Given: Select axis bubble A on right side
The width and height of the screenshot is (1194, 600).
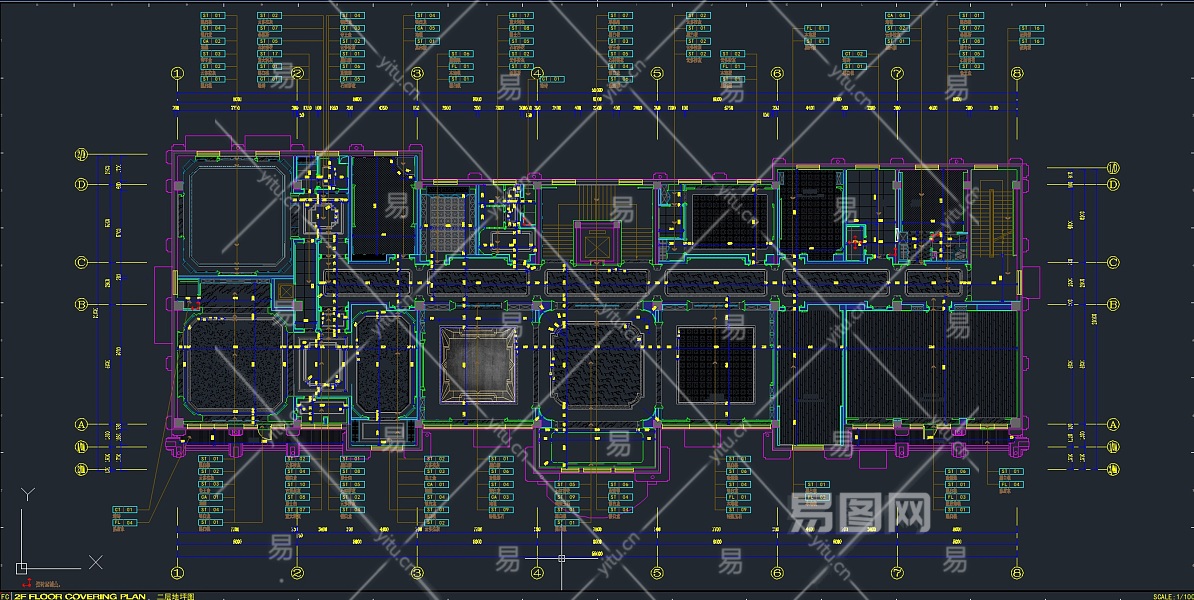Looking at the screenshot, I should click(1113, 425).
